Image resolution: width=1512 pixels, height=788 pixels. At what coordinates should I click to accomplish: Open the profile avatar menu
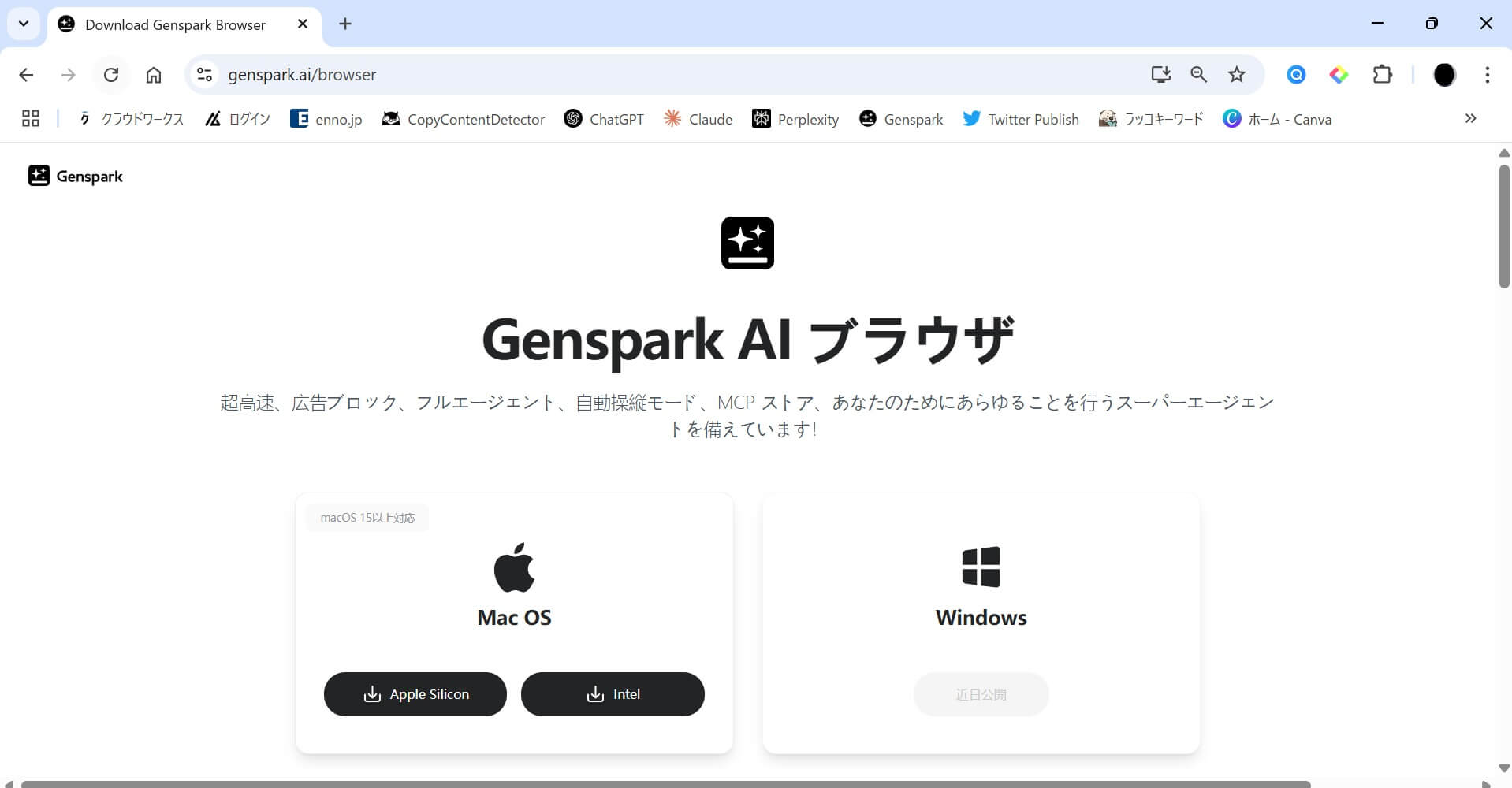[1444, 75]
